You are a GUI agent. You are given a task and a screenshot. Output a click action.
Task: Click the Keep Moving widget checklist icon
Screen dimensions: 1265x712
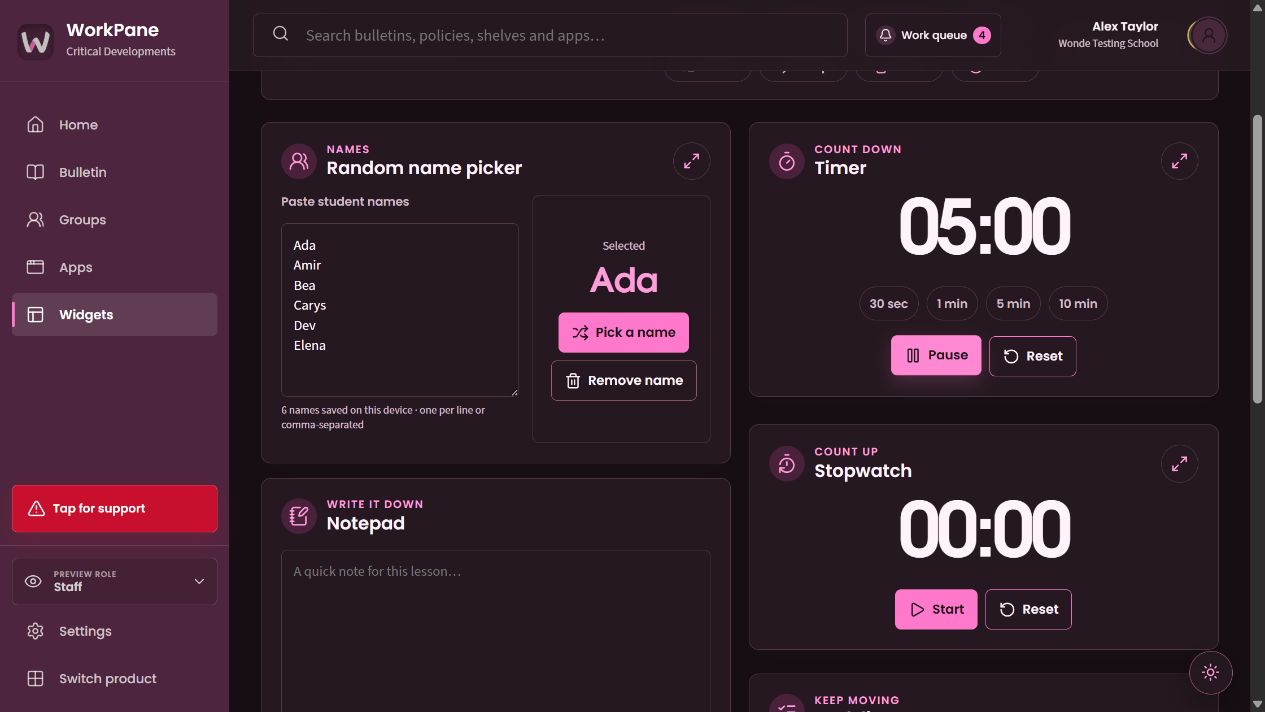tap(786, 704)
